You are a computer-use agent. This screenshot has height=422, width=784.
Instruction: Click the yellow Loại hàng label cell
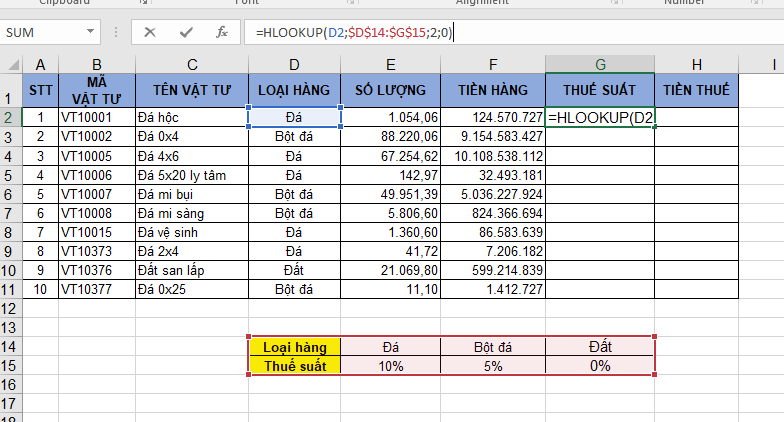294,346
